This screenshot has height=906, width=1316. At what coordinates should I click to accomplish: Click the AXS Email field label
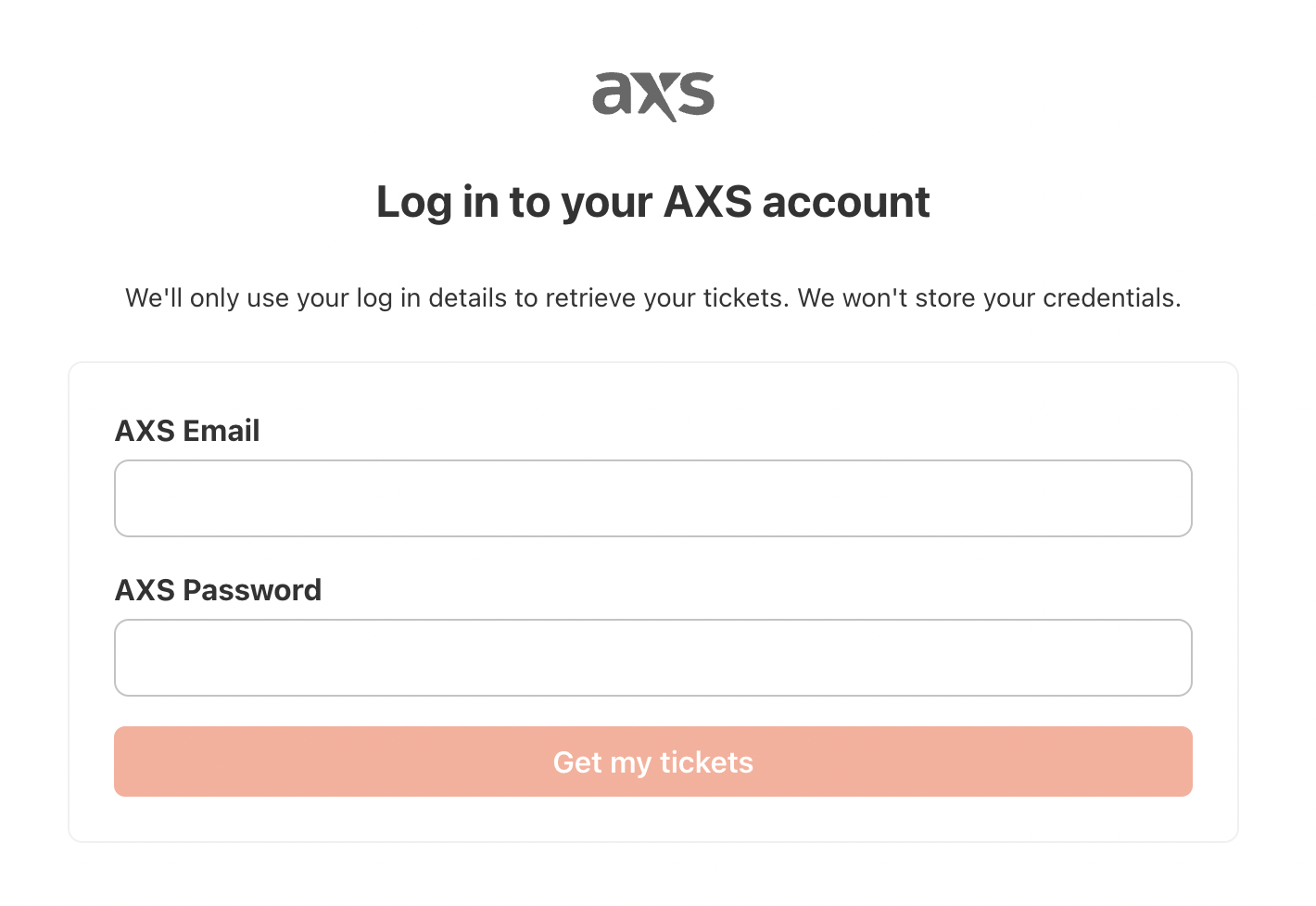click(x=187, y=430)
